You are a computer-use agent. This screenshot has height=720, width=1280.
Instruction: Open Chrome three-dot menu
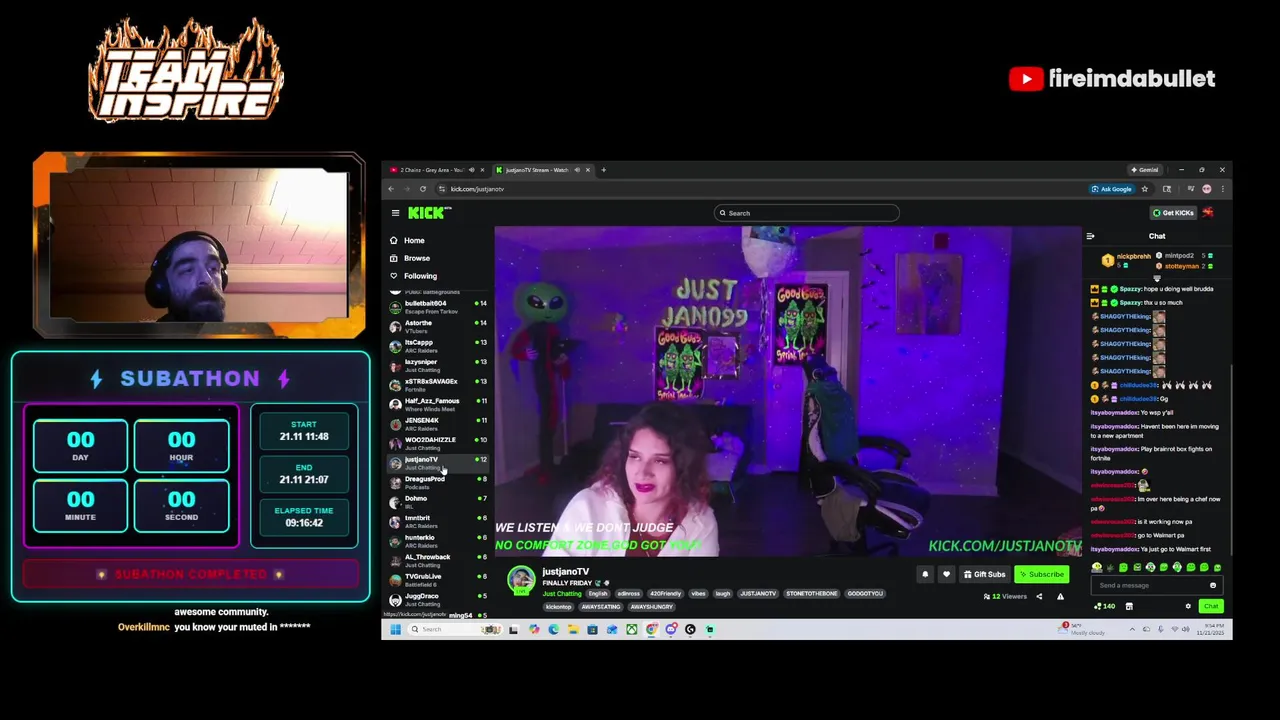1222,189
